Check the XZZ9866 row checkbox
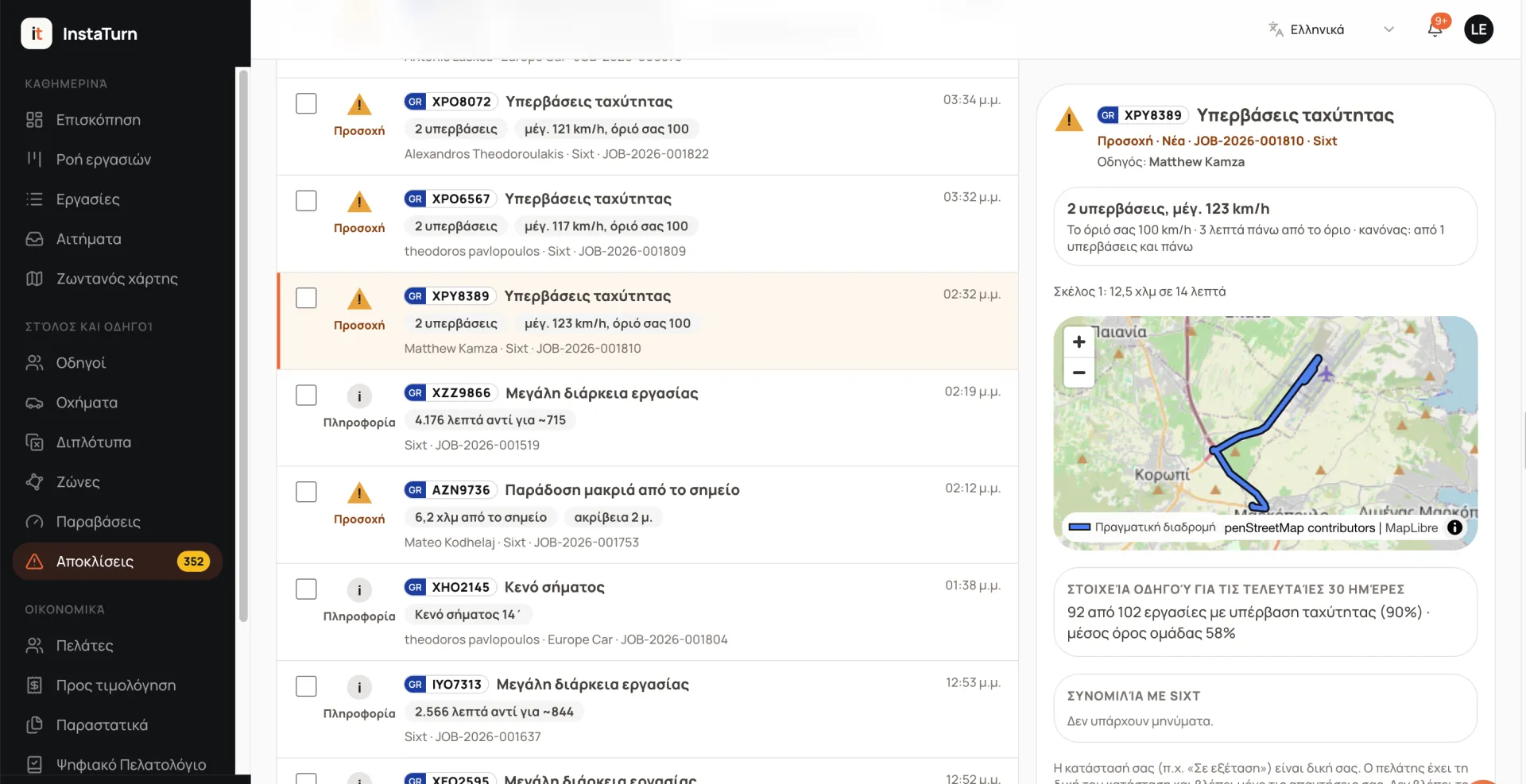Screen dimensions: 1526x784 tap(306, 395)
